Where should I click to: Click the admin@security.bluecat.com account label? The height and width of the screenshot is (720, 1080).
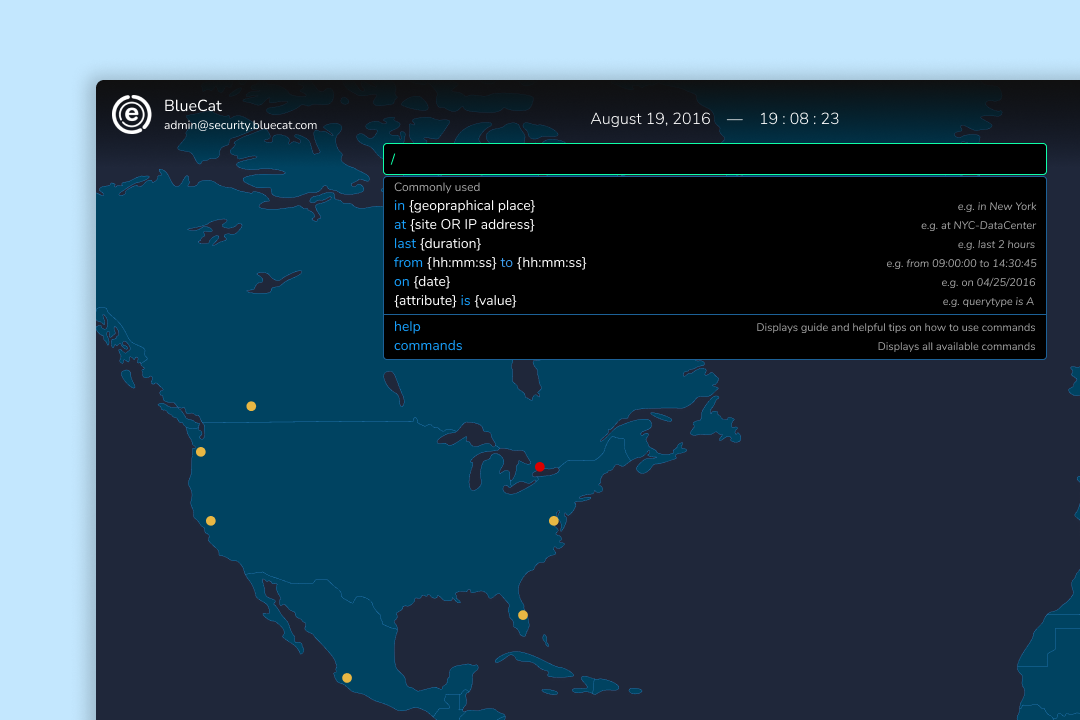(x=240, y=125)
